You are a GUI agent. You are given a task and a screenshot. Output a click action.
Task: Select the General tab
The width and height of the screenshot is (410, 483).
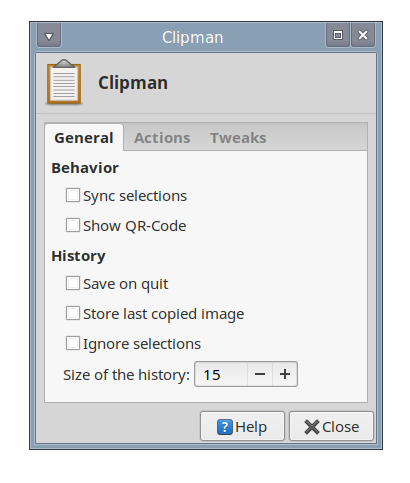pos(84,138)
